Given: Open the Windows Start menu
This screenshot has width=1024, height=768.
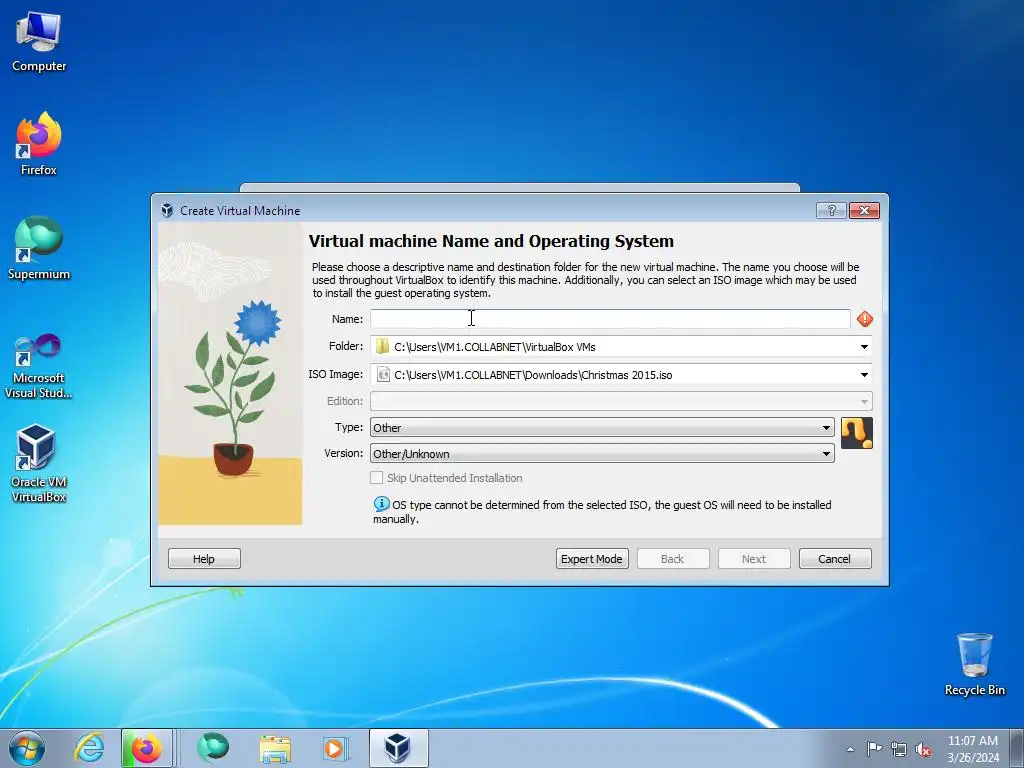Looking at the screenshot, I should [x=27, y=748].
